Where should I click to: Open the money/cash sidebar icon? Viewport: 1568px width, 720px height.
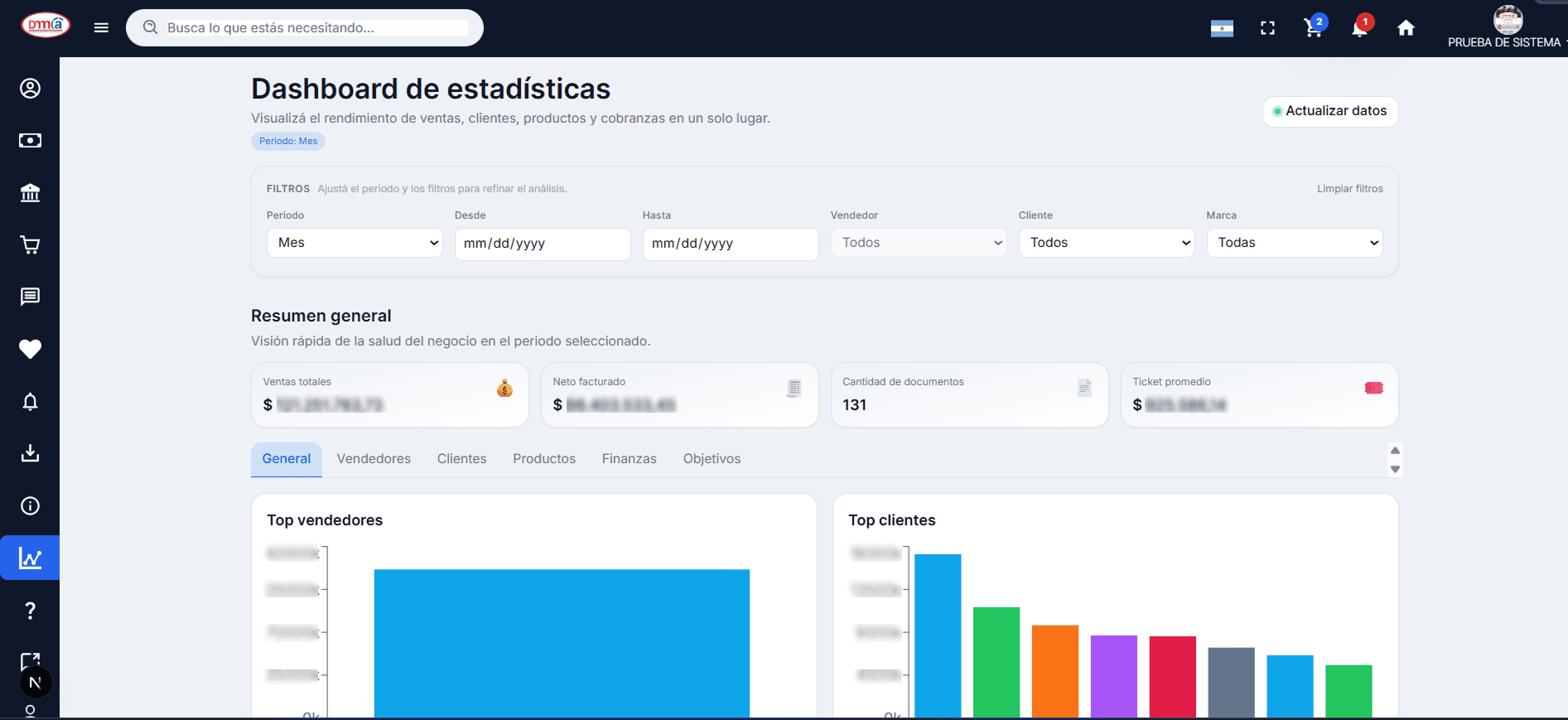pyautogui.click(x=30, y=141)
